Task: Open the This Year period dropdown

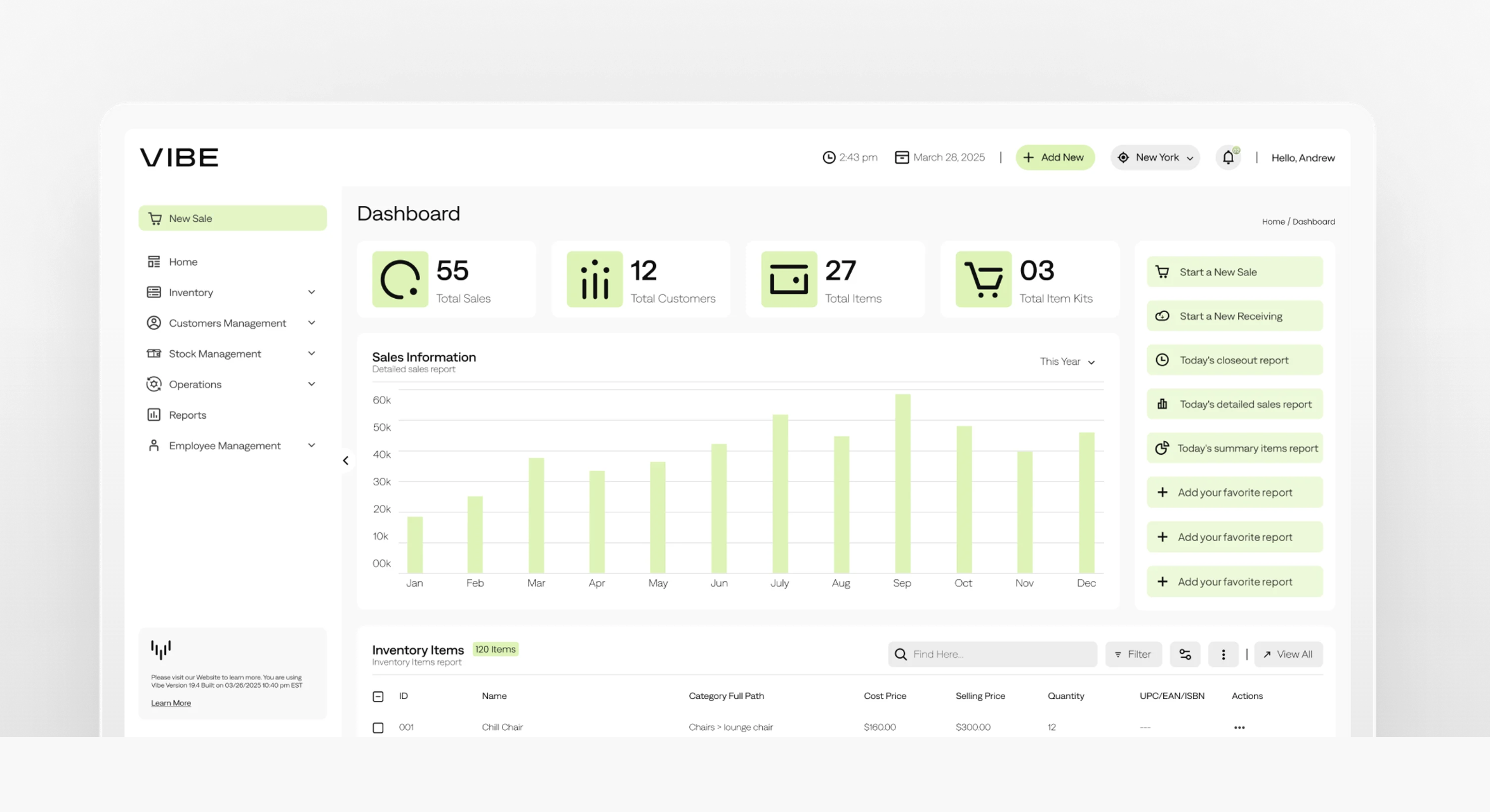Action: (x=1067, y=362)
